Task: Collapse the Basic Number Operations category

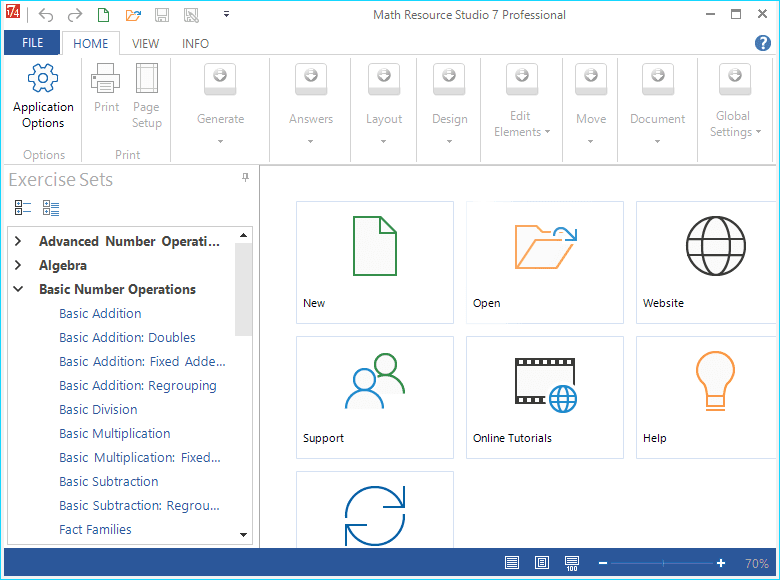Action: click(18, 289)
